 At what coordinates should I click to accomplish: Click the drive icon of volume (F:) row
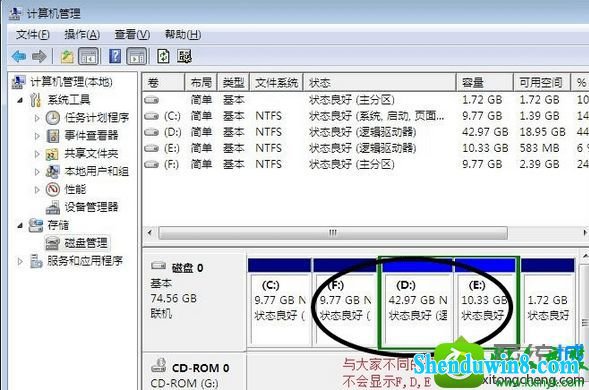tap(151, 165)
